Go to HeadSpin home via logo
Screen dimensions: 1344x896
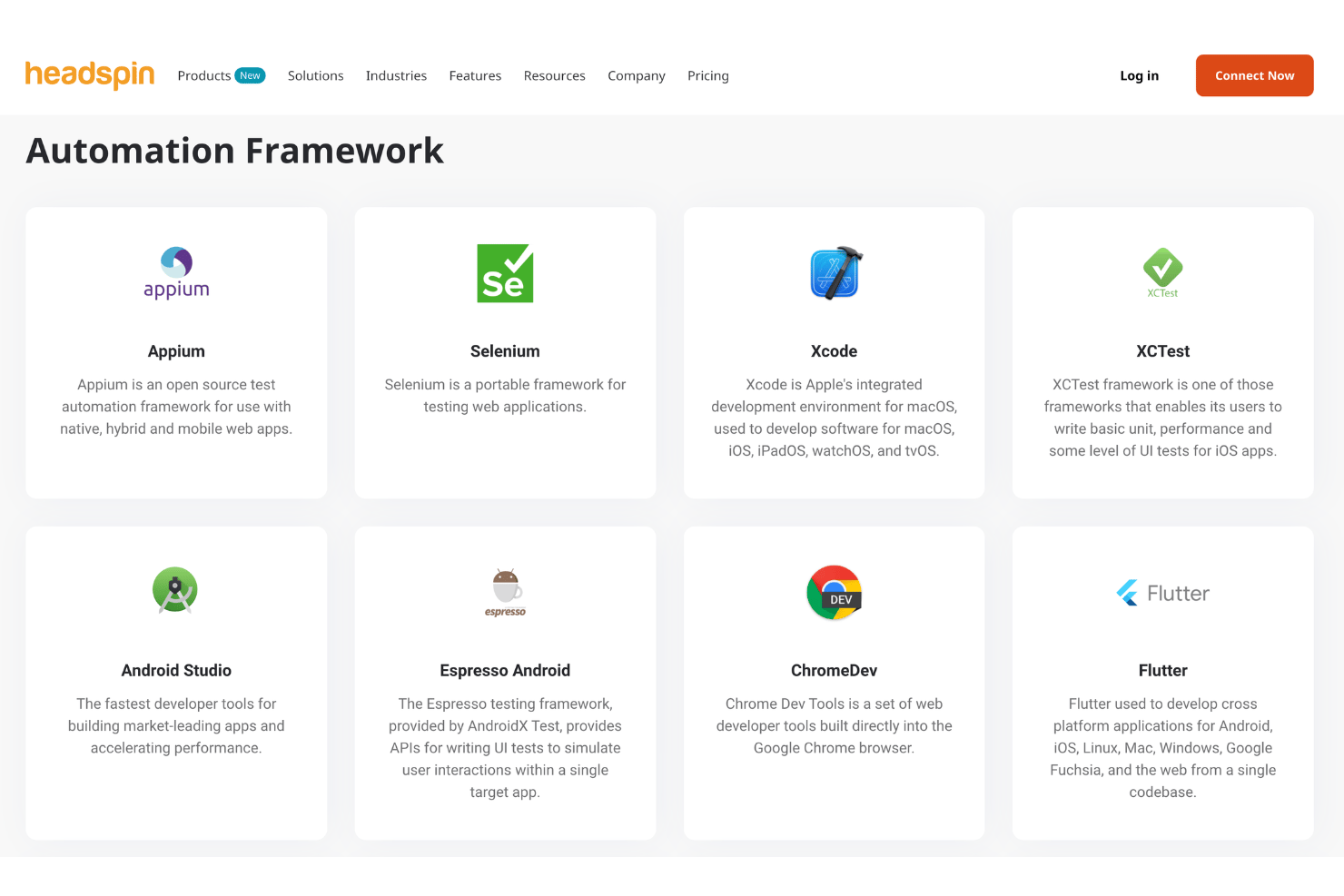pos(90,74)
